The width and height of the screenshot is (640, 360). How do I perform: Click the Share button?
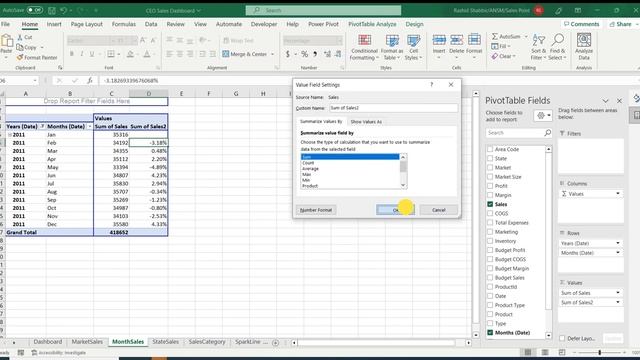(620, 24)
